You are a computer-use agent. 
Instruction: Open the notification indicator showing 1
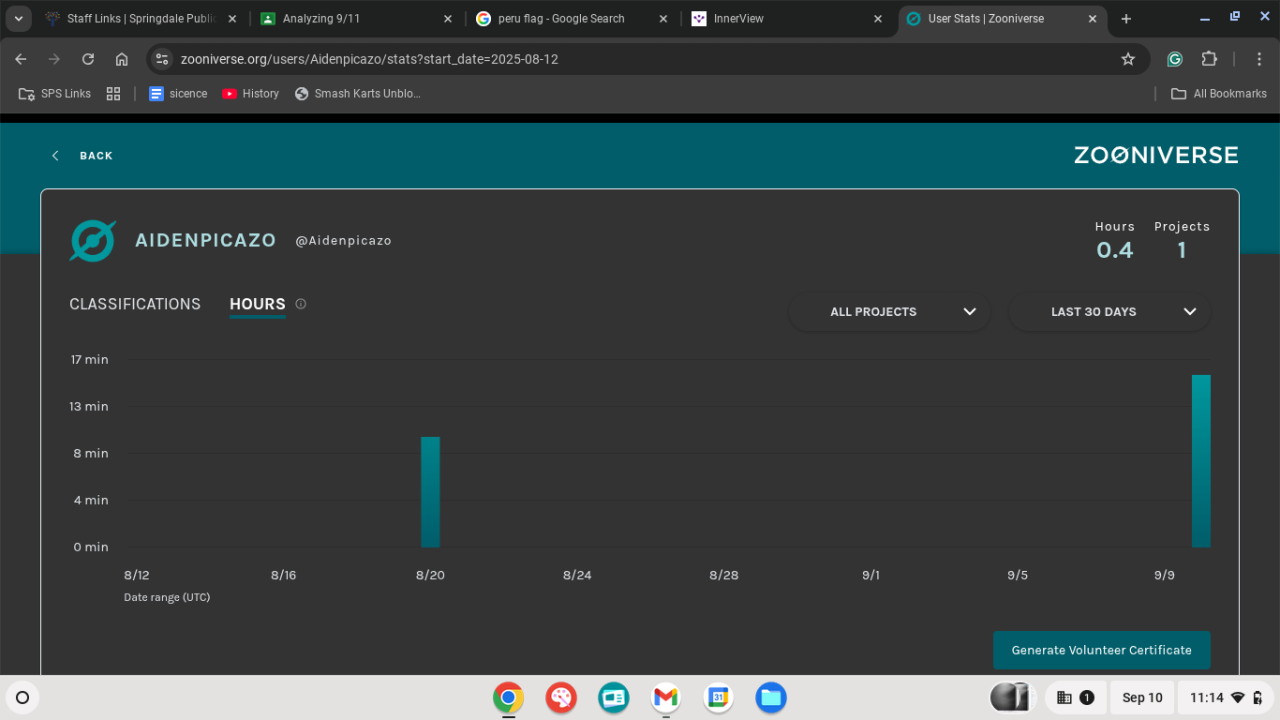point(1075,697)
